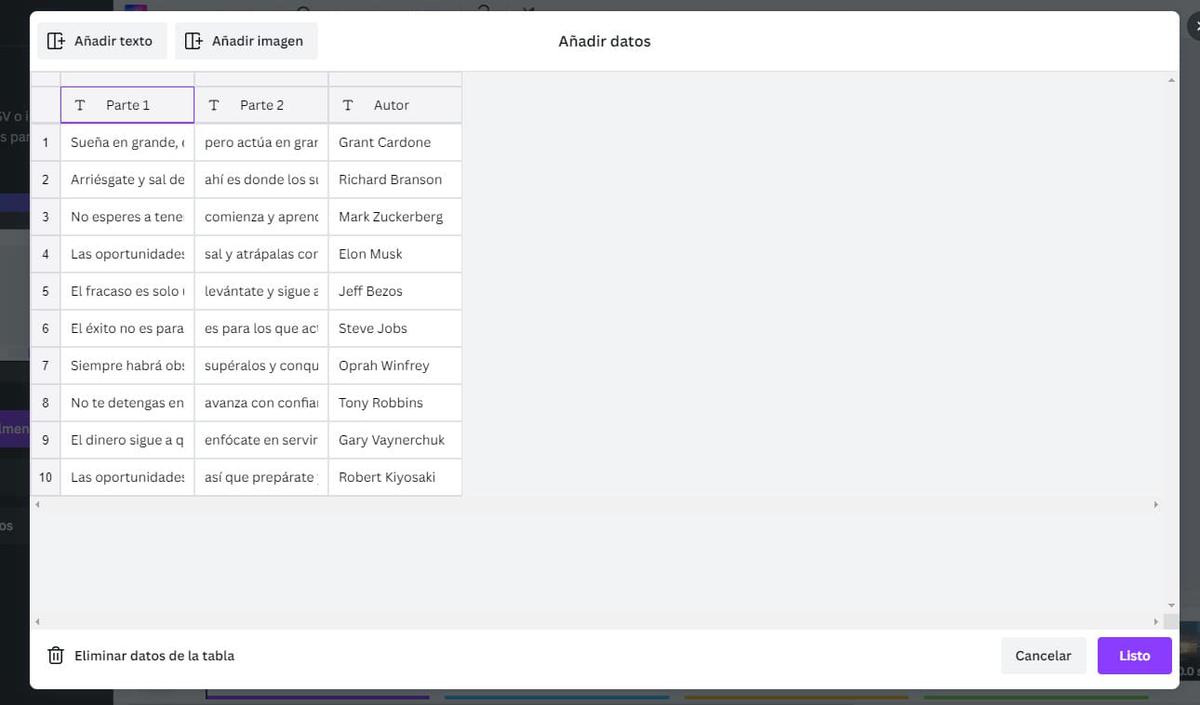
Task: Select the Parte 2 column header
Action: click(261, 105)
